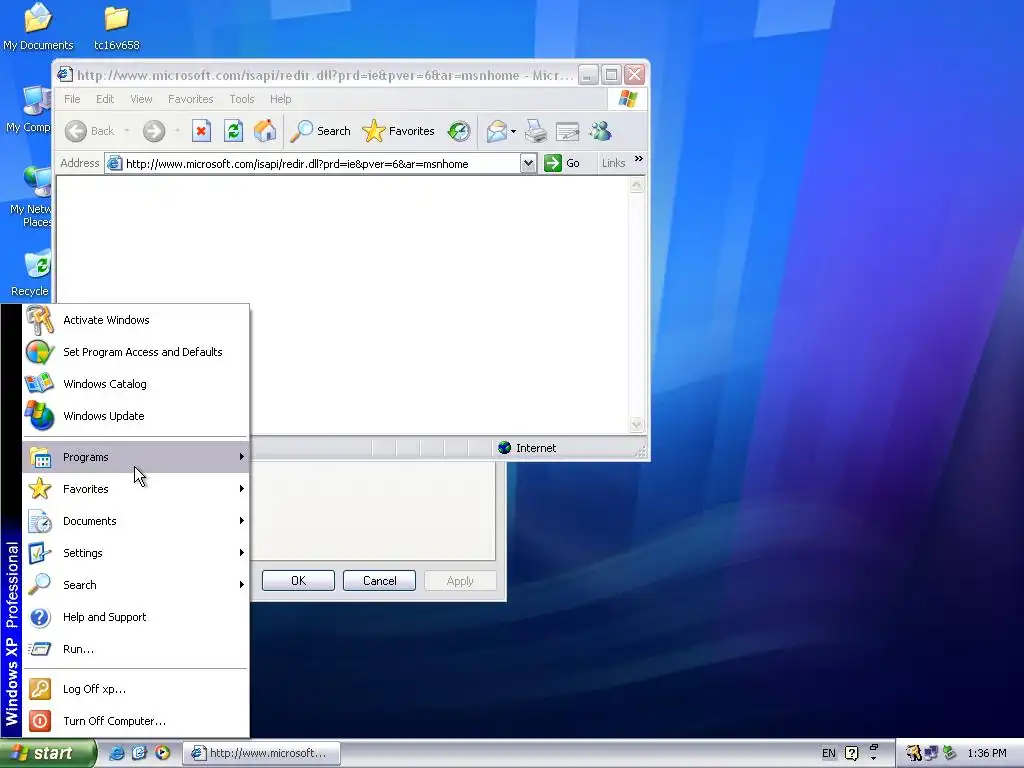
Task: Open the Help menu
Action: (x=281, y=99)
